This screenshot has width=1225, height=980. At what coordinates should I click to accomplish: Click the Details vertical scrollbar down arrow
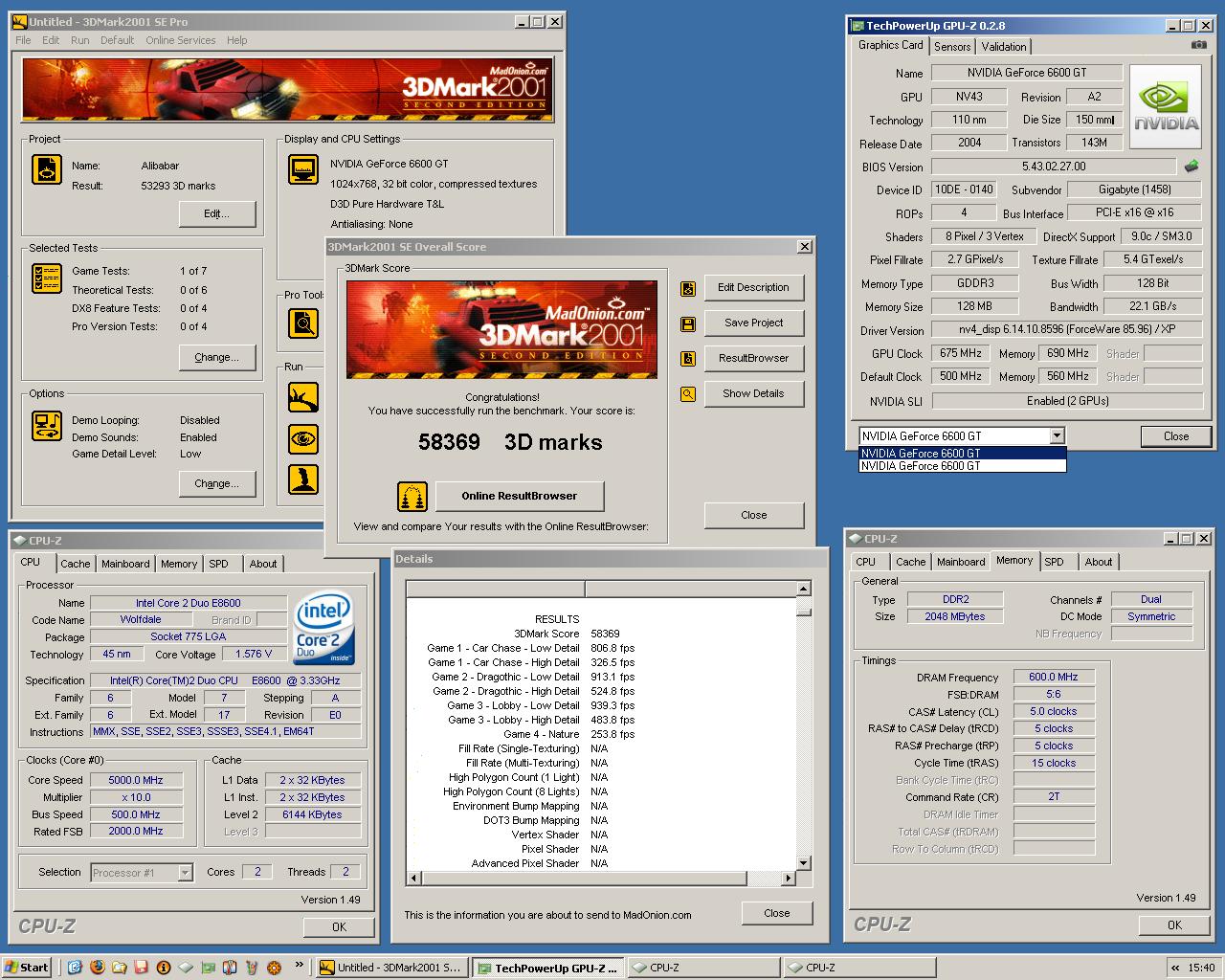[x=804, y=863]
